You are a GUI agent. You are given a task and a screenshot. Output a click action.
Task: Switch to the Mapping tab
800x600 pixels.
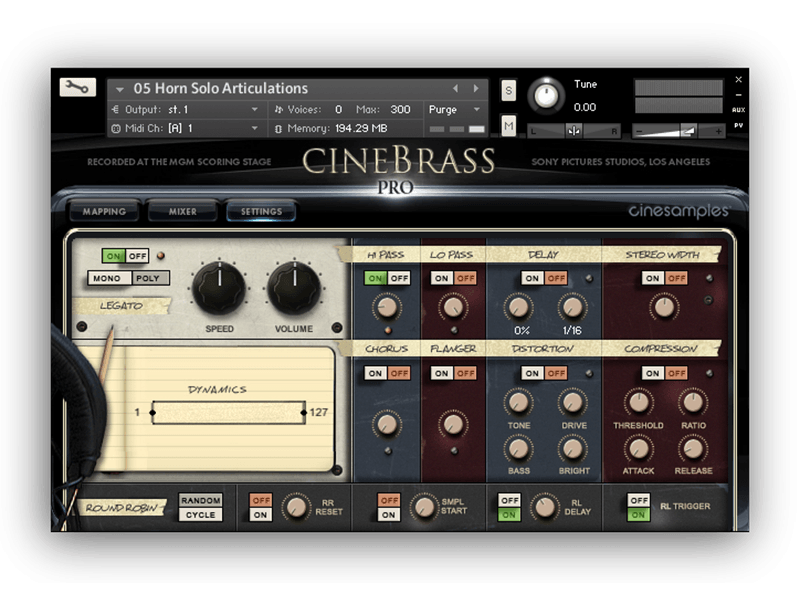point(104,212)
